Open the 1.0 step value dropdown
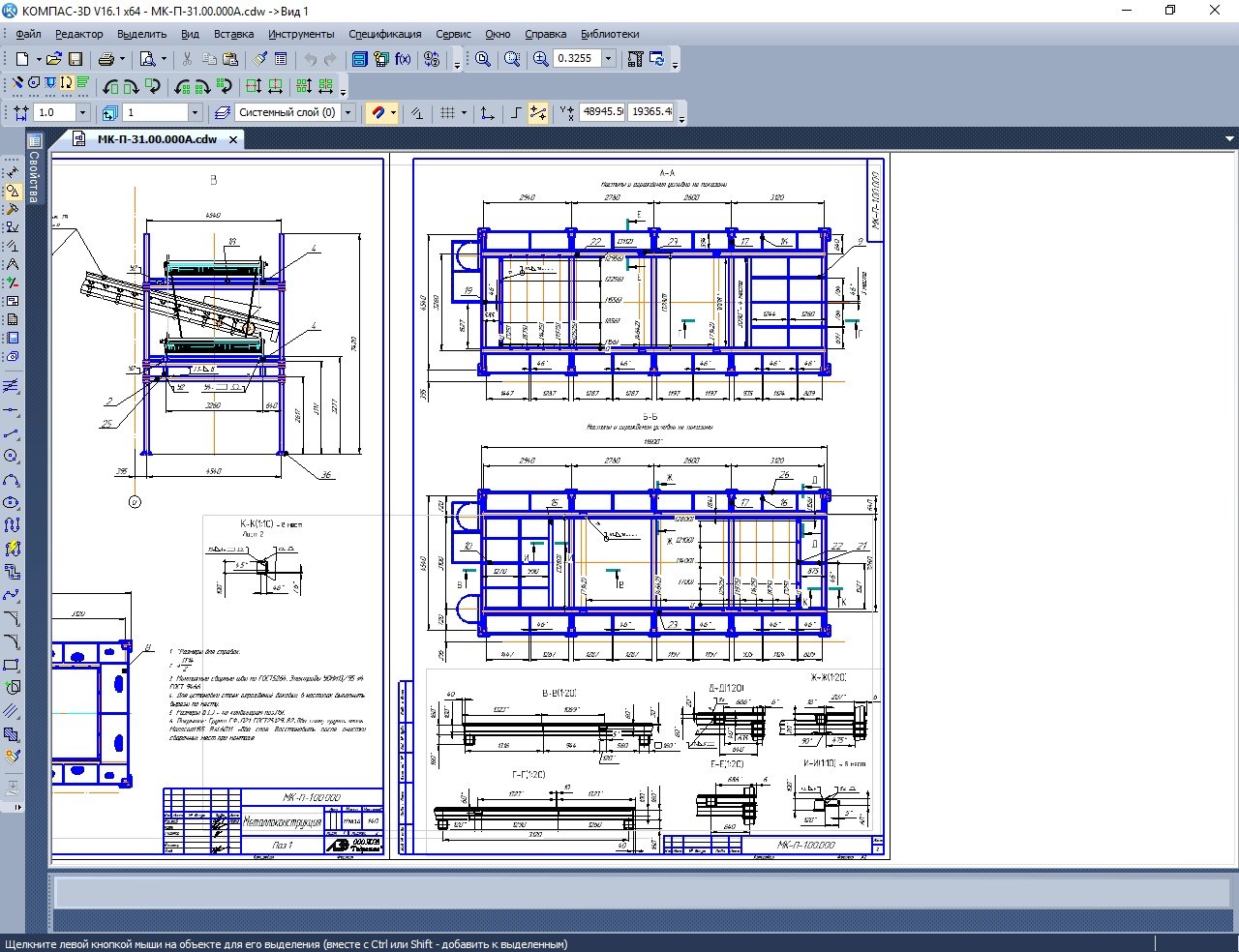Image resolution: width=1239 pixels, height=952 pixels. [x=81, y=113]
